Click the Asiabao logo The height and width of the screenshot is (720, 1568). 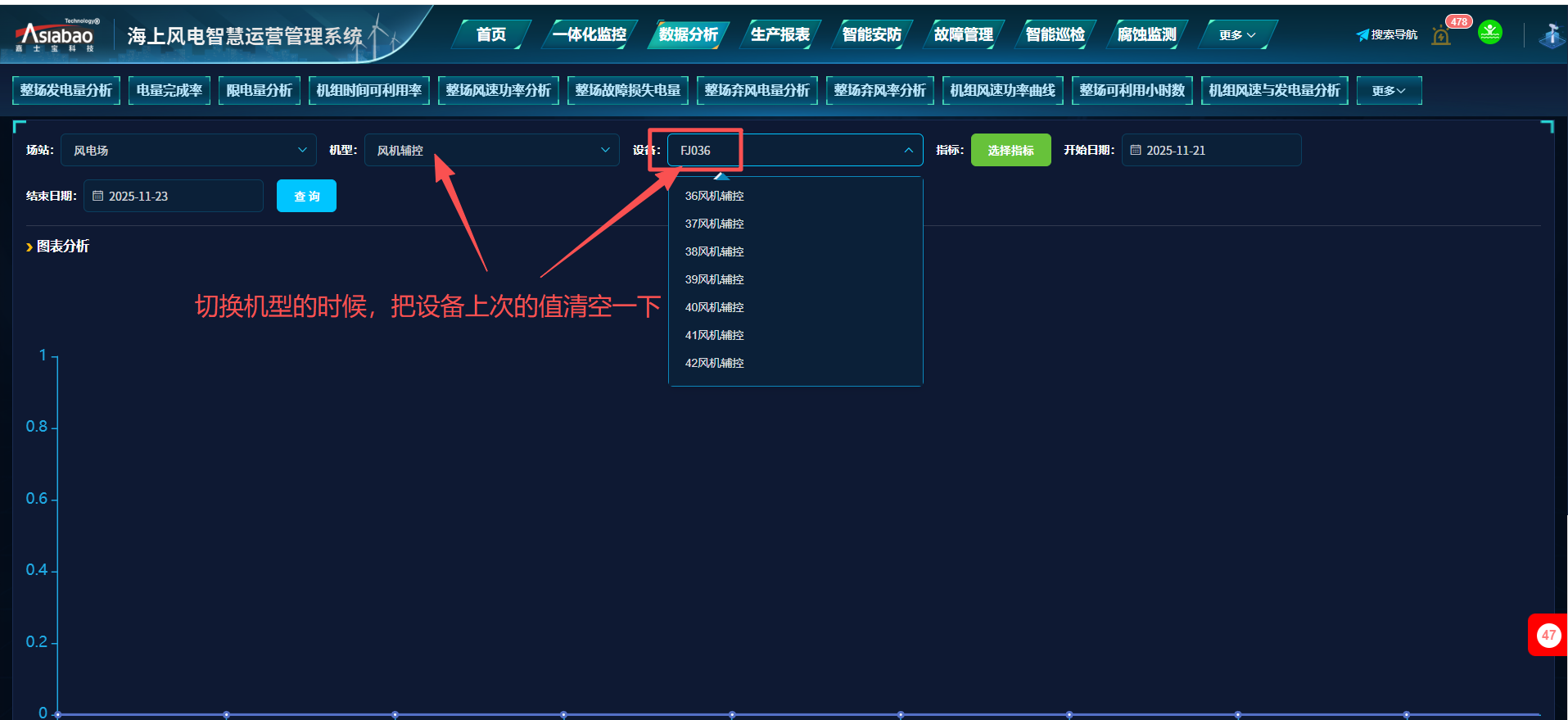click(56, 35)
